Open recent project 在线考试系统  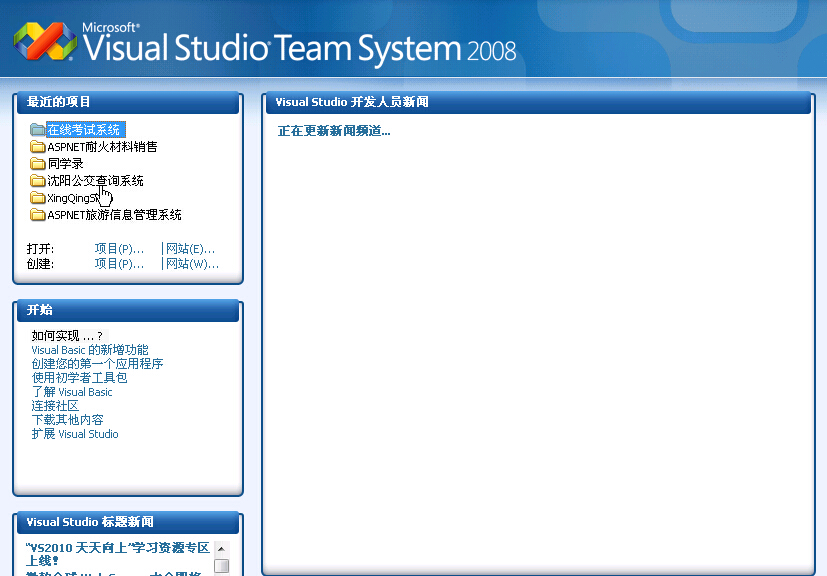(84, 130)
